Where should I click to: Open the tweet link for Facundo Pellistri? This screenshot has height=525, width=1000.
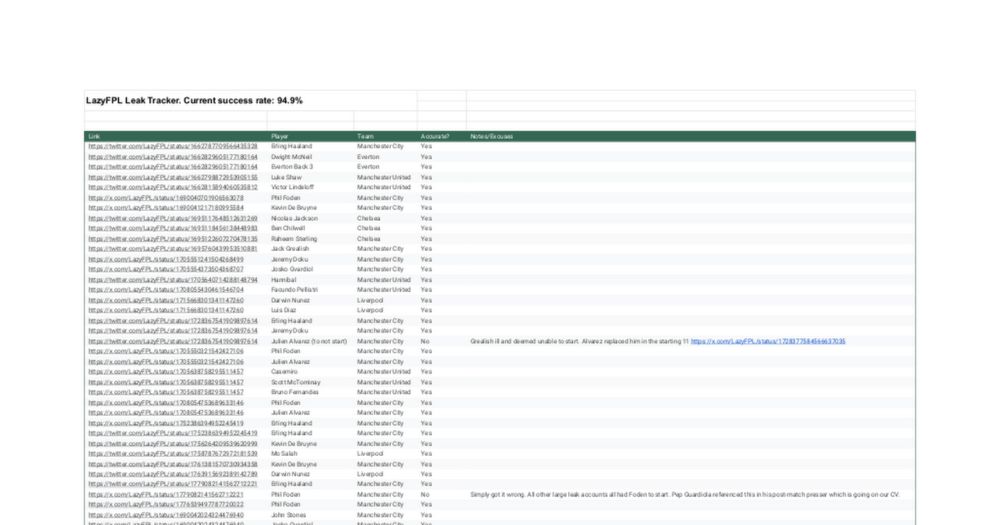(x=166, y=290)
